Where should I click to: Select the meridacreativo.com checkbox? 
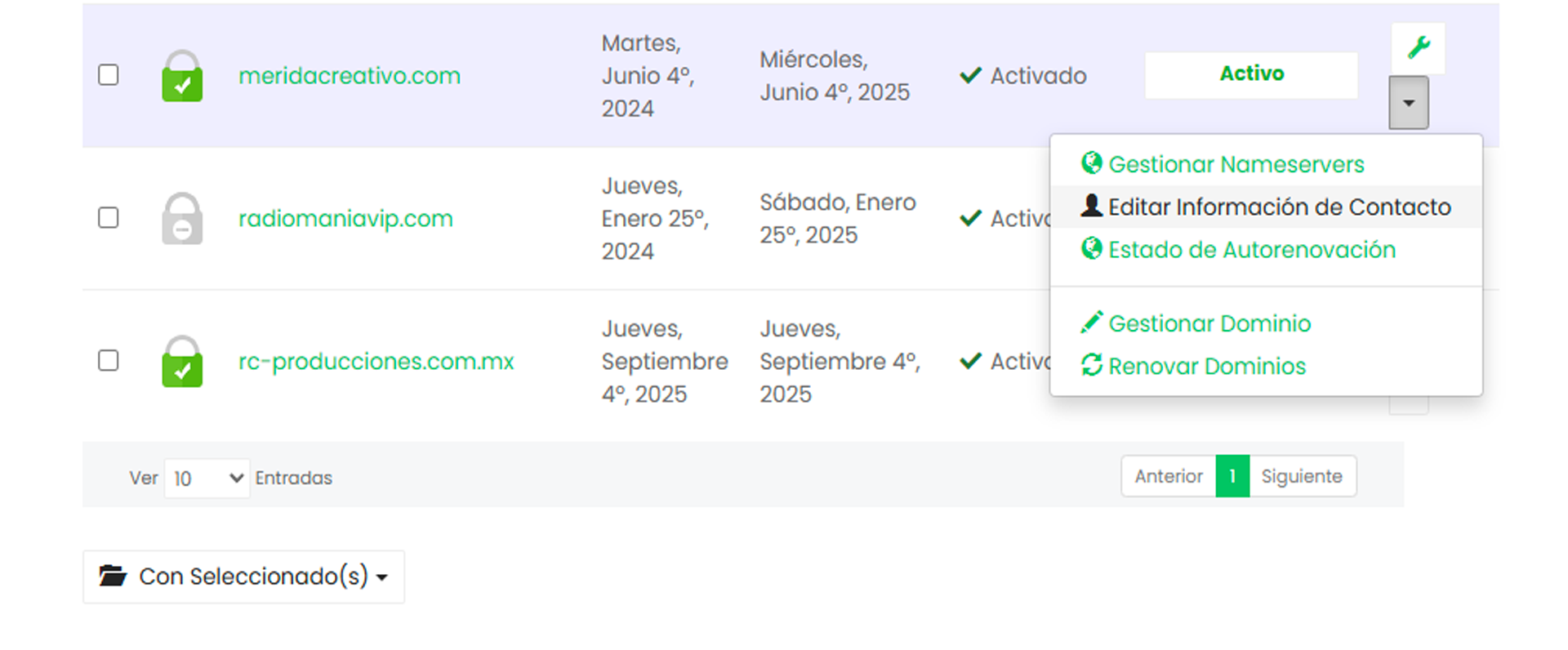click(x=109, y=75)
